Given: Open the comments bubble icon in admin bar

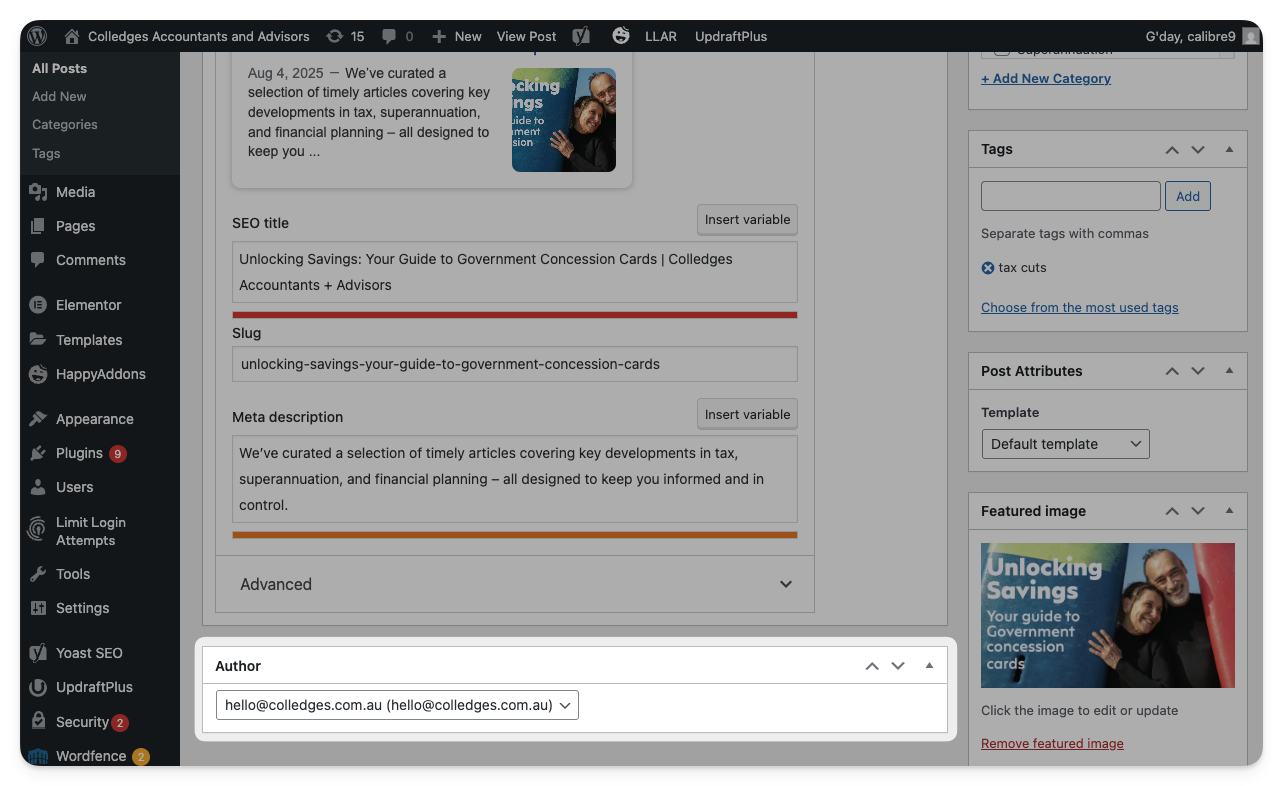Looking at the screenshot, I should [x=389, y=36].
